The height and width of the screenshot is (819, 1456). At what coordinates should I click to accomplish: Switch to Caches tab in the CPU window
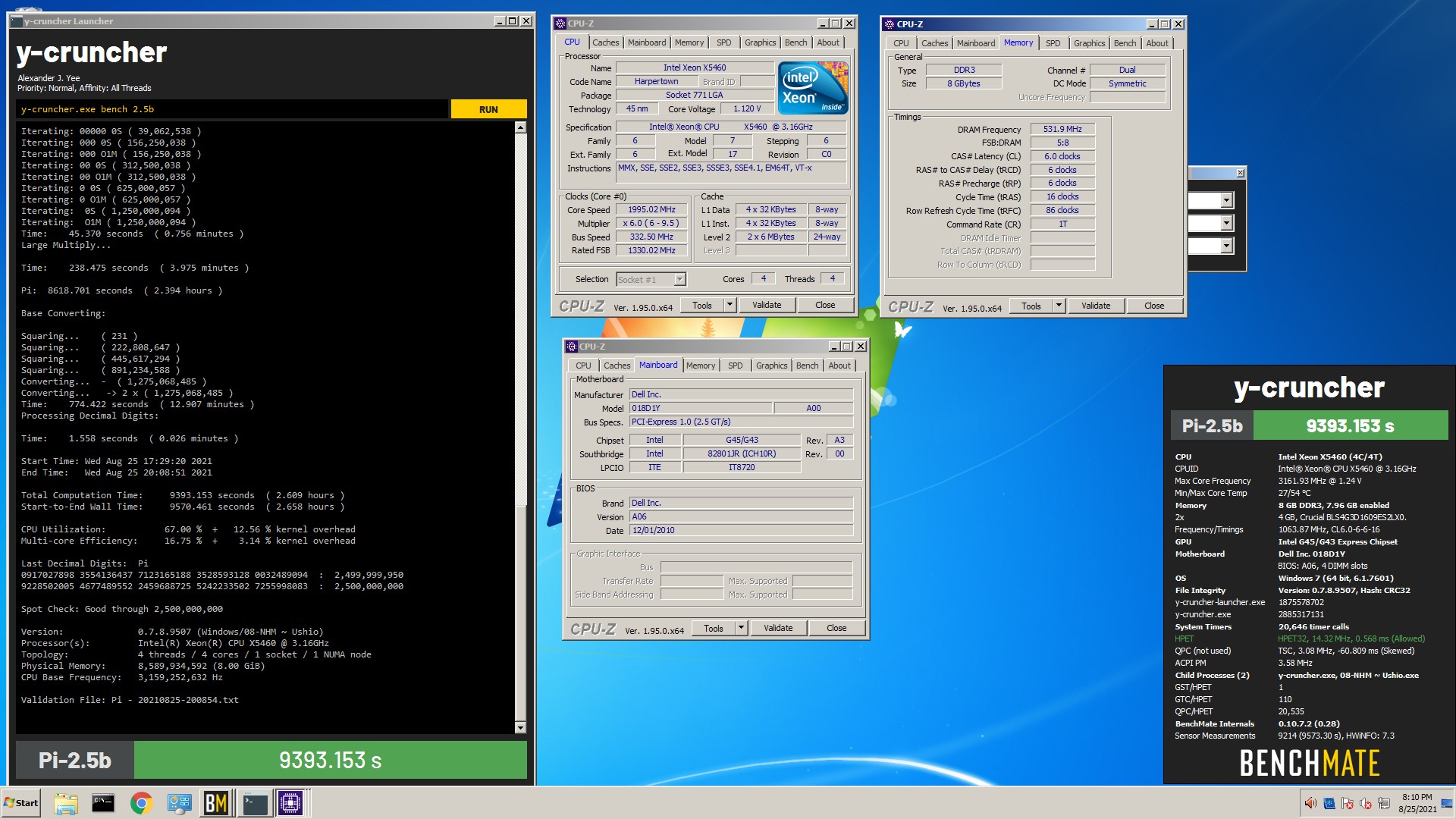coord(605,42)
